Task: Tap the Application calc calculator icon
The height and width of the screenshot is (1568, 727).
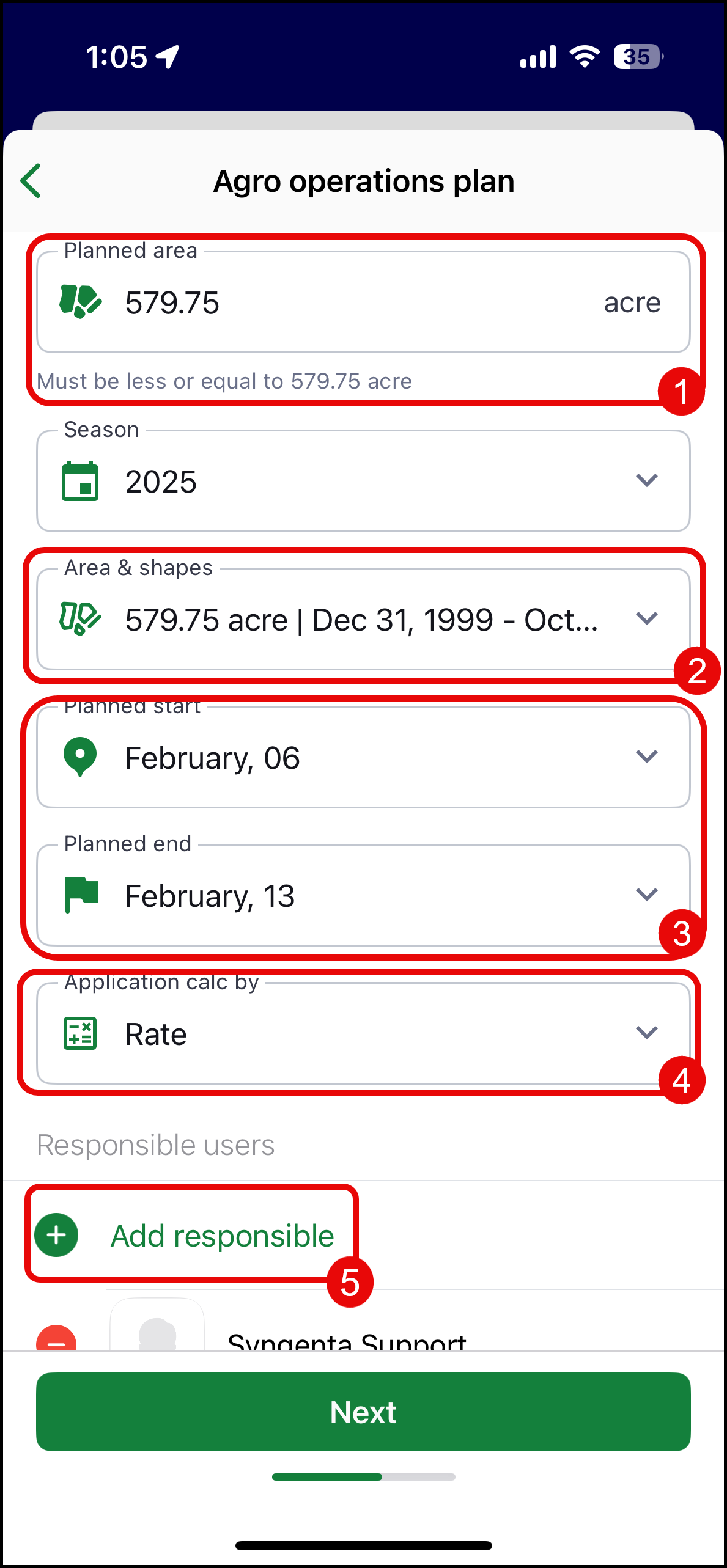Action: click(x=80, y=1033)
